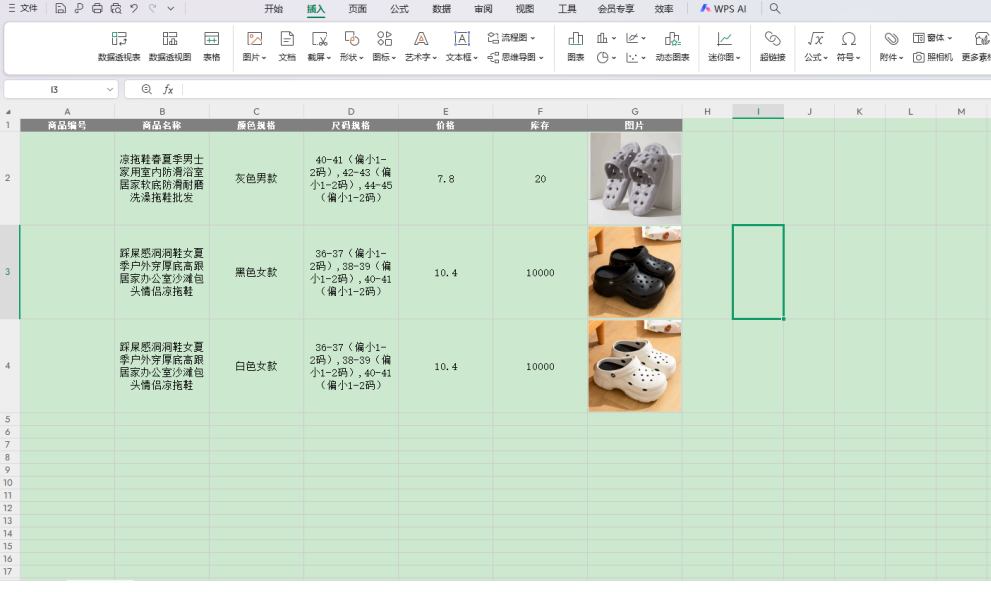
Task: Click the price cell 7.8
Action: point(446,178)
